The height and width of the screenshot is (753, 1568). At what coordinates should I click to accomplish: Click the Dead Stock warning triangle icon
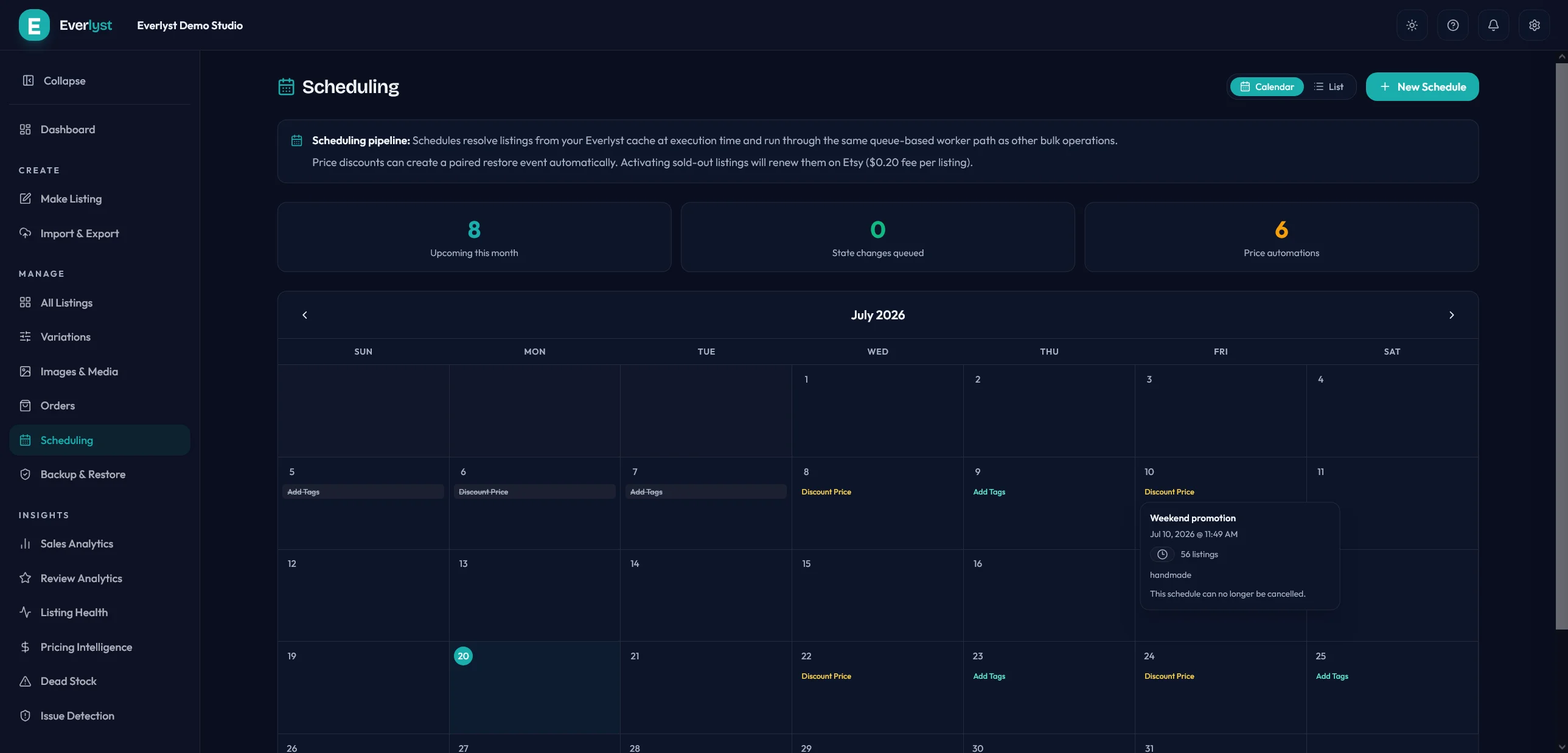[25, 681]
